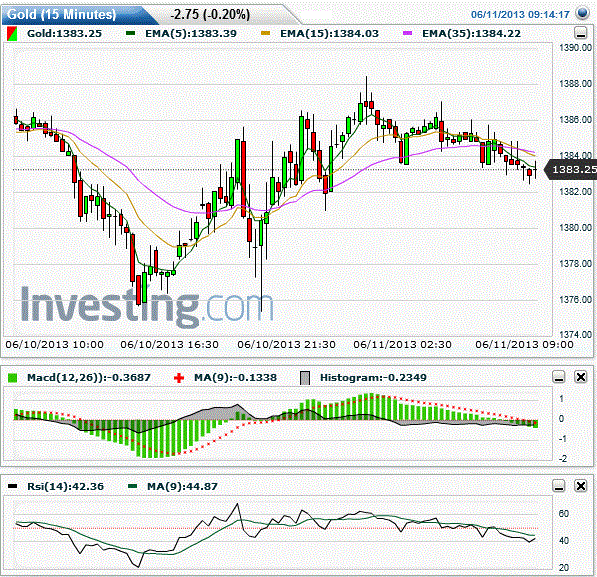Click the black Rsi(14) legend marker

13,486
